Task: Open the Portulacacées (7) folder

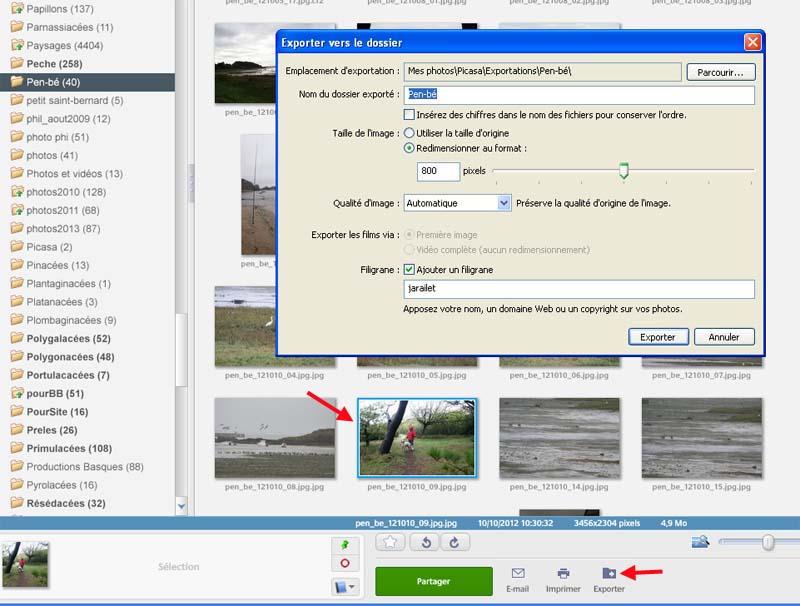Action: (68, 375)
